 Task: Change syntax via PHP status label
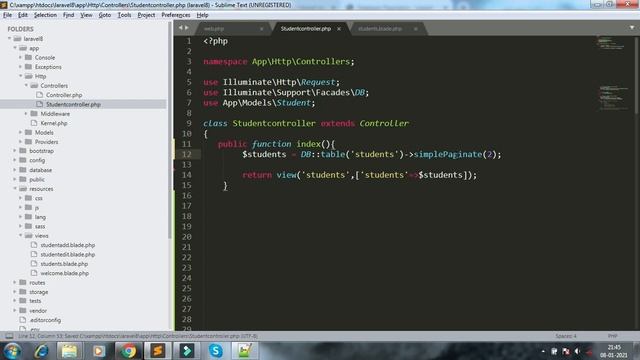coord(612,336)
